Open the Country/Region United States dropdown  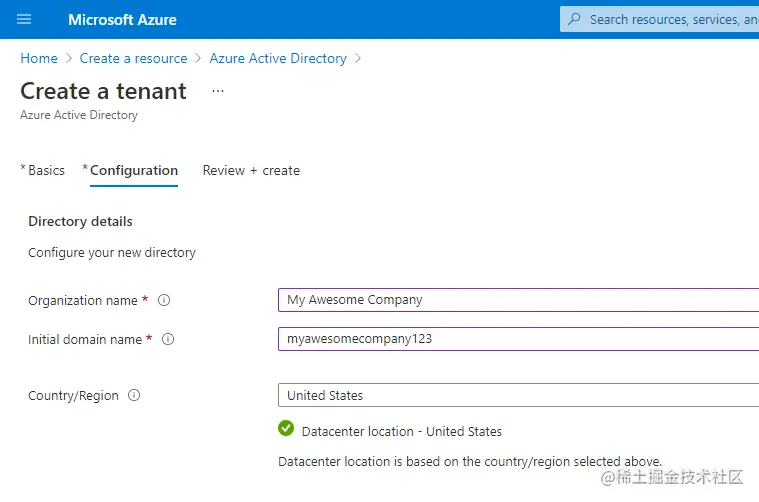coord(518,396)
